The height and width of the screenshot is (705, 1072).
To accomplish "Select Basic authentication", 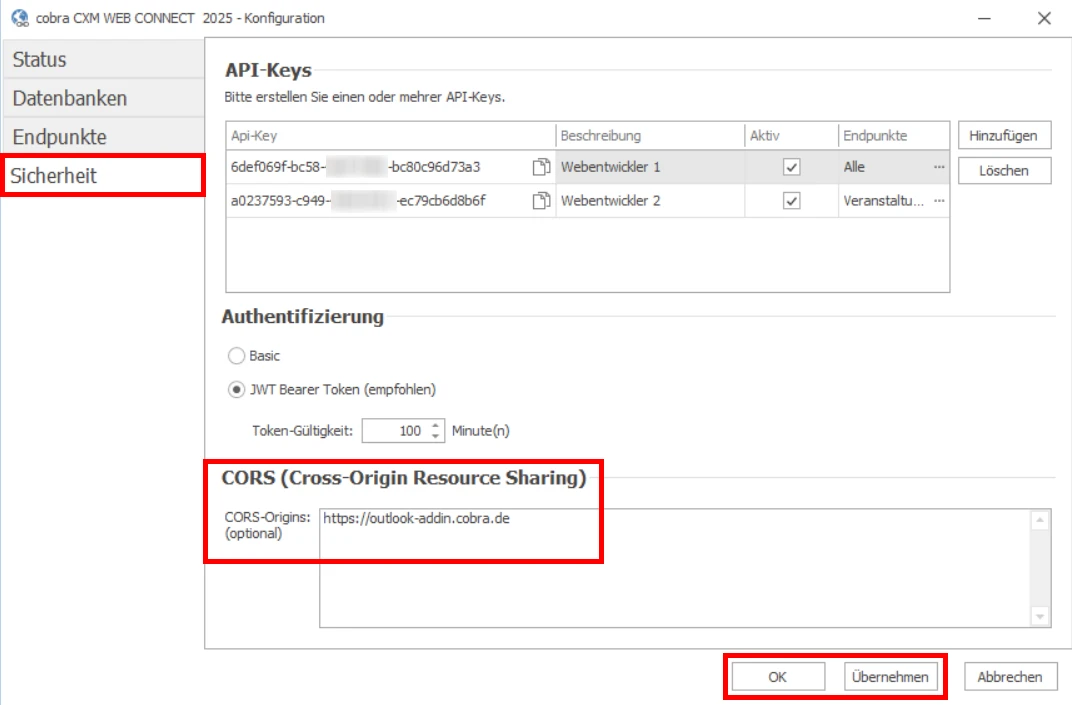I will 236,356.
